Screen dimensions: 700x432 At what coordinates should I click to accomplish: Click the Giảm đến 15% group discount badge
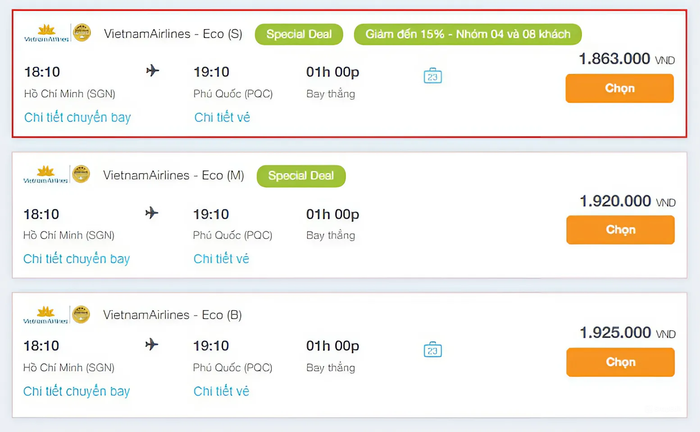click(x=467, y=34)
